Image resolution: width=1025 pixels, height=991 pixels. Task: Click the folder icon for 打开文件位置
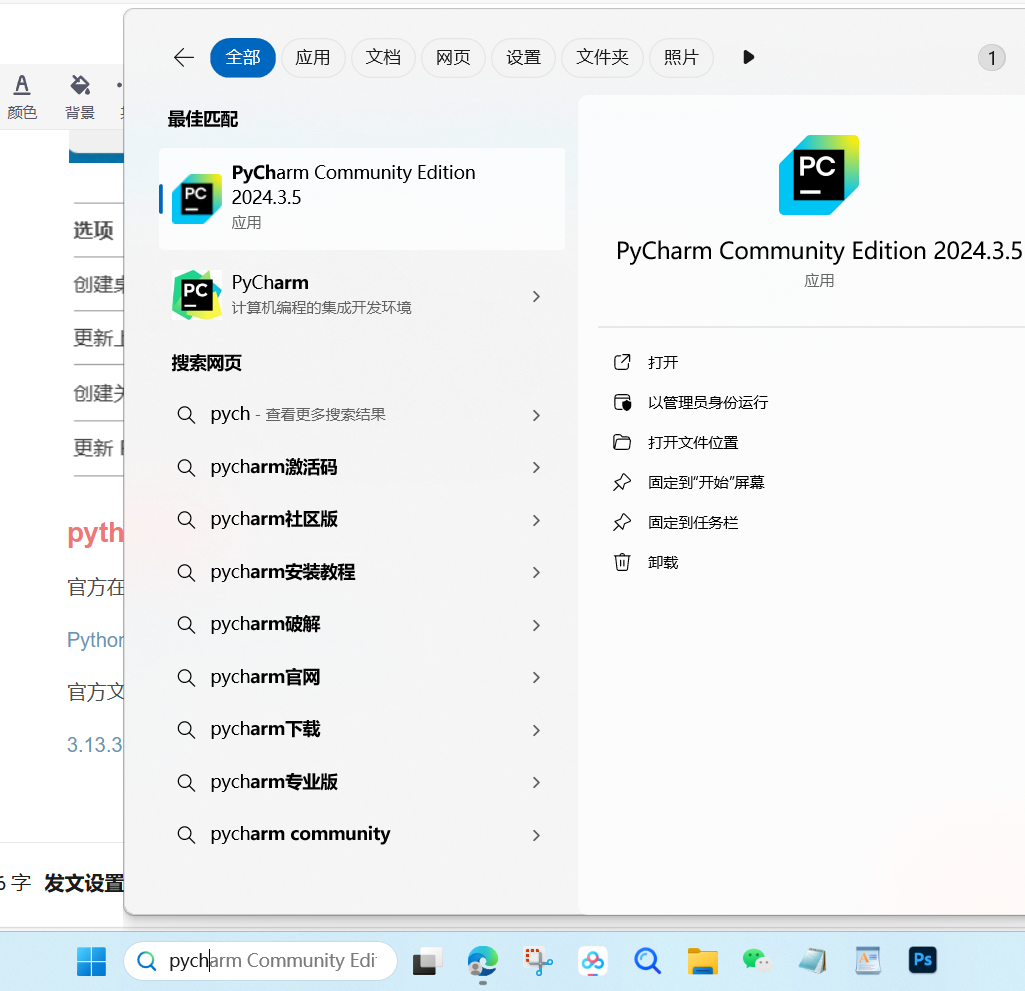pos(622,443)
